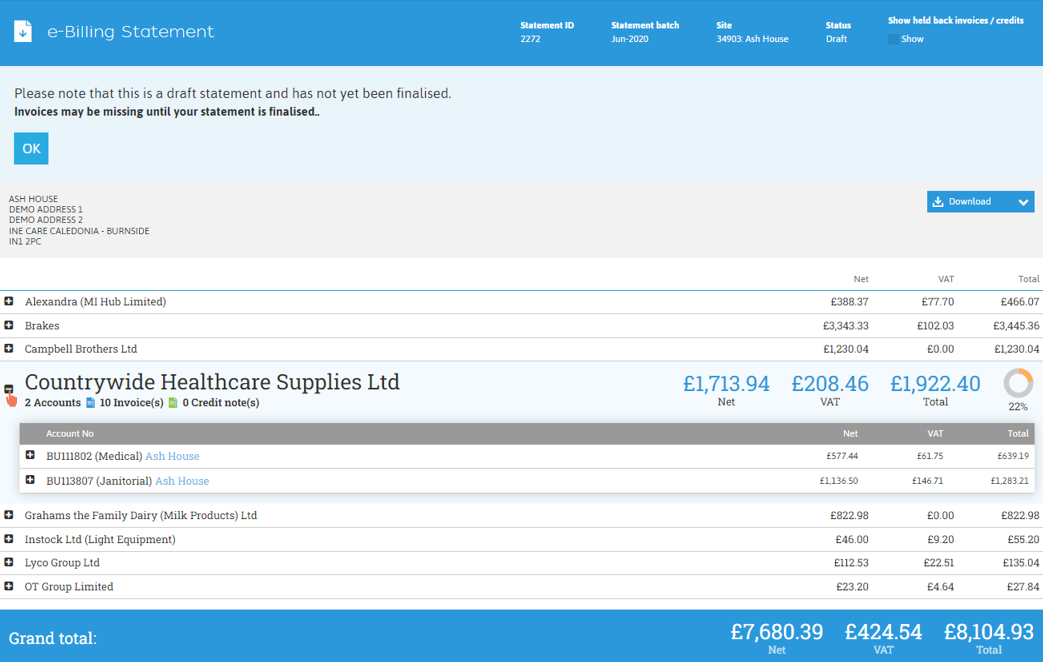Expand the Instock Ltd (Light Equipment) row
The width and height of the screenshot is (1043, 662).
(9, 539)
